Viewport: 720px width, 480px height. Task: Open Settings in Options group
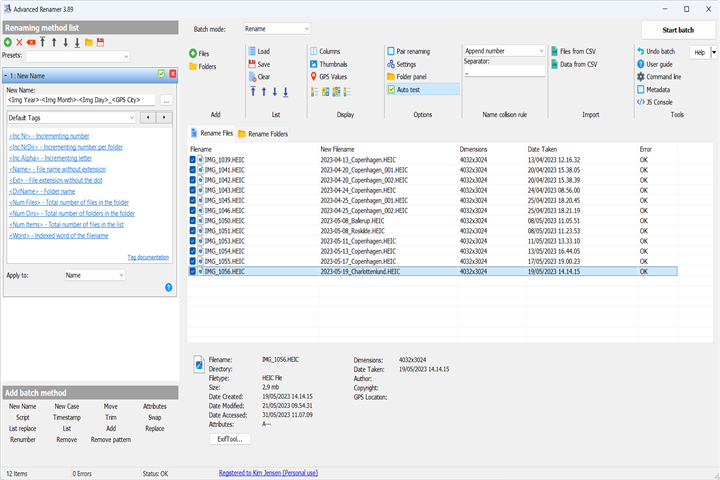402,64
